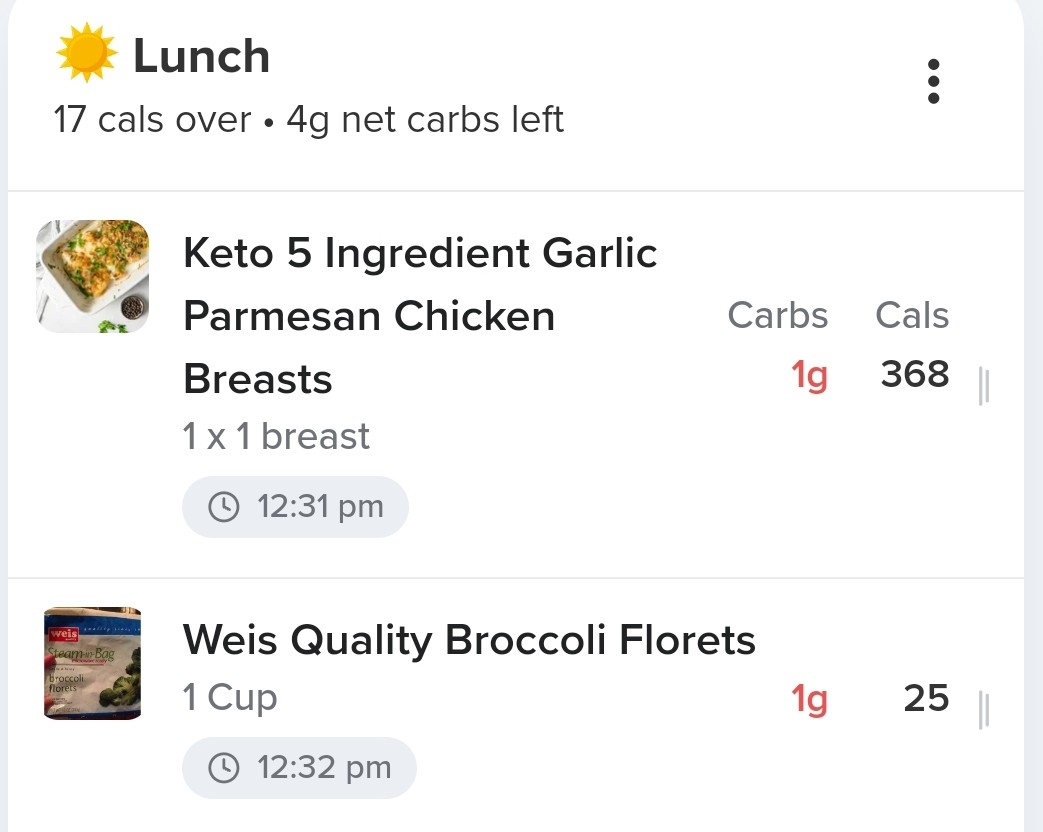Open the Weis Quality Broccoli Florets entry
This screenshot has width=1043, height=832.
469,640
